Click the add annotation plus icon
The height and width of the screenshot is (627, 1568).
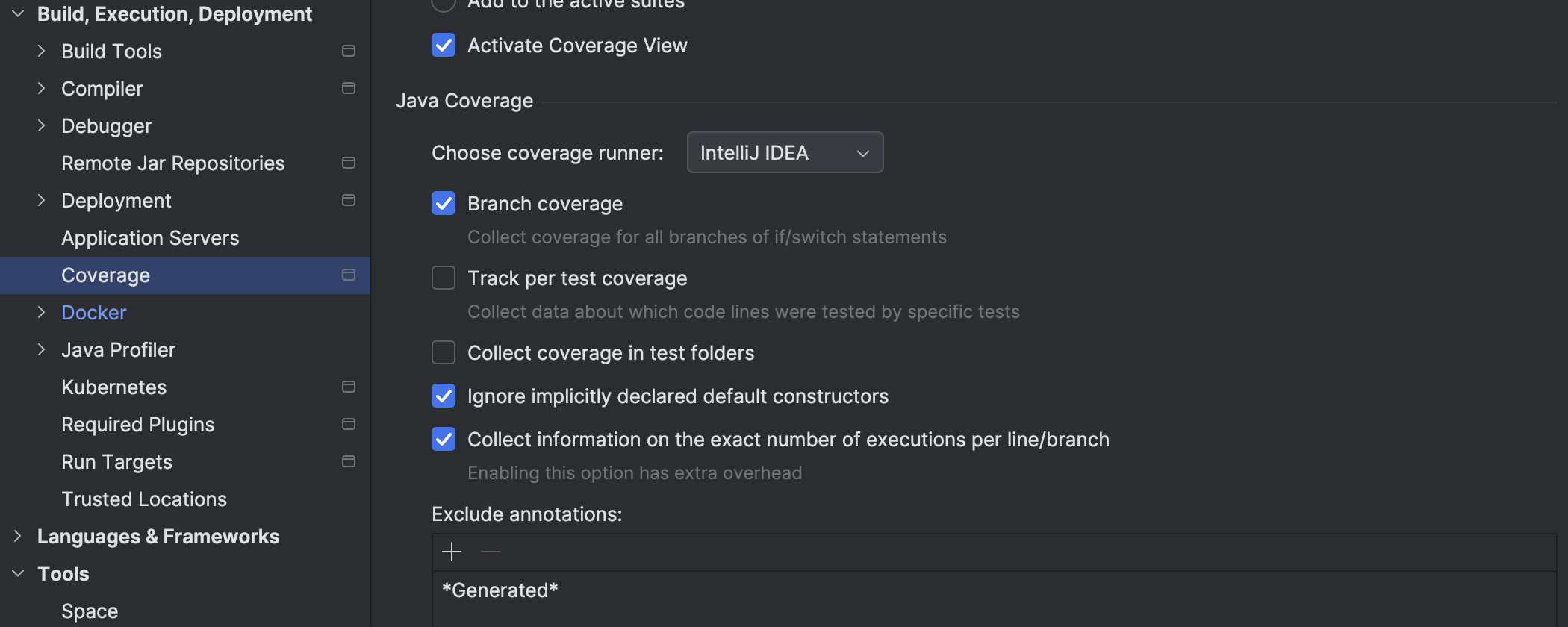(452, 552)
